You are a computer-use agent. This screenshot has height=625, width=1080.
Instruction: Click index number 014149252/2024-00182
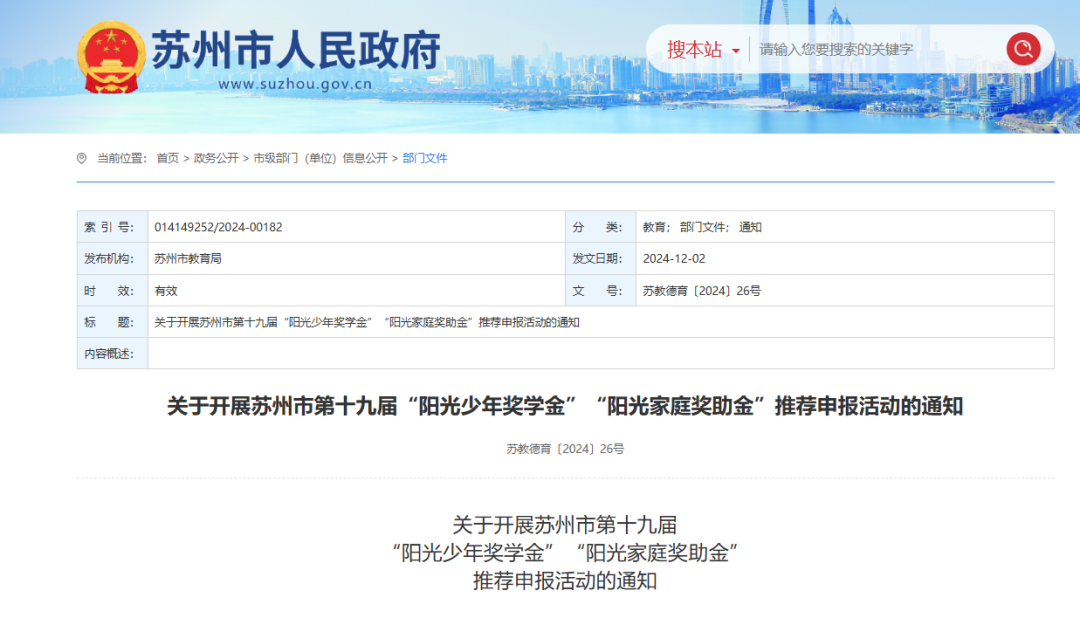218,227
